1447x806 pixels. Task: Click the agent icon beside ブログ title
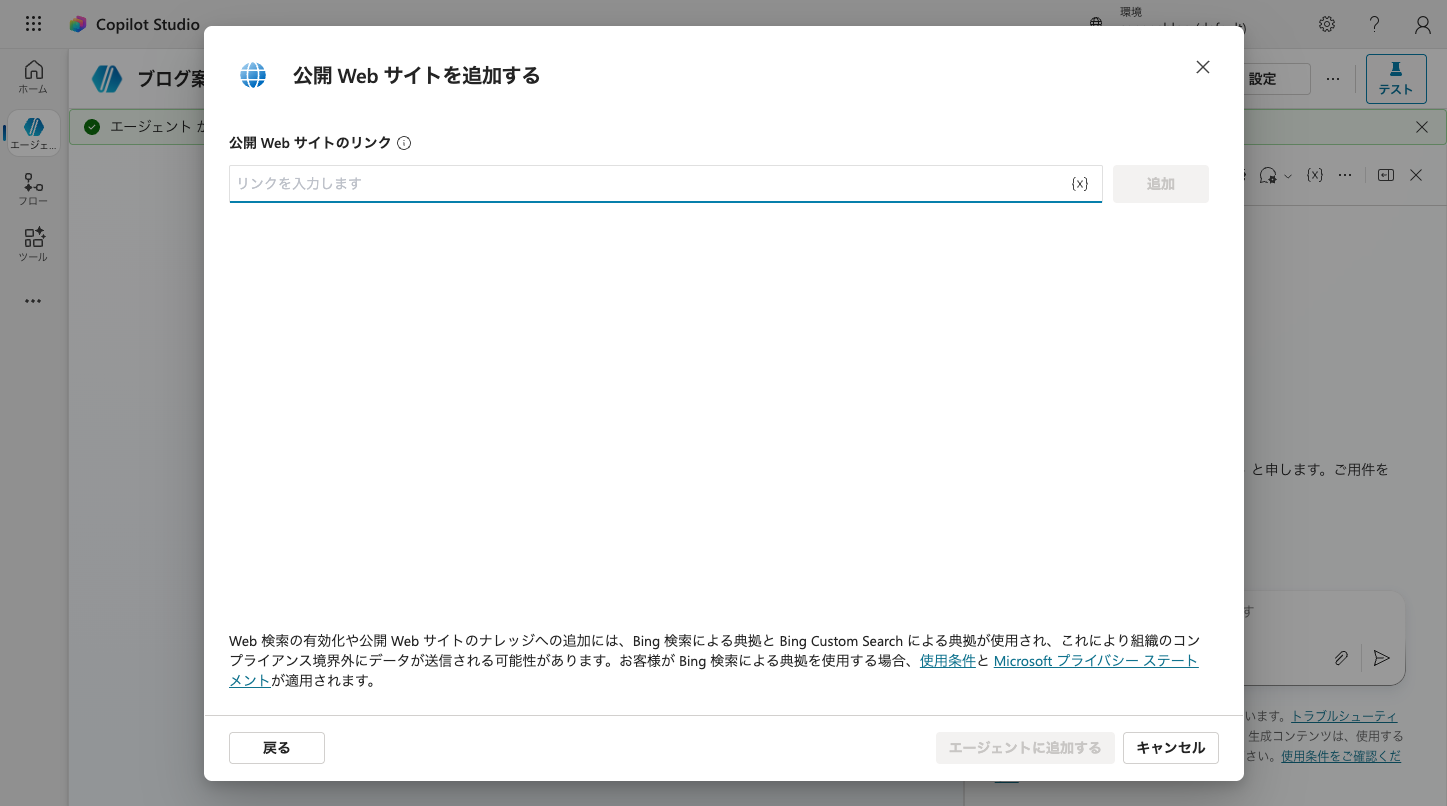click(x=107, y=79)
